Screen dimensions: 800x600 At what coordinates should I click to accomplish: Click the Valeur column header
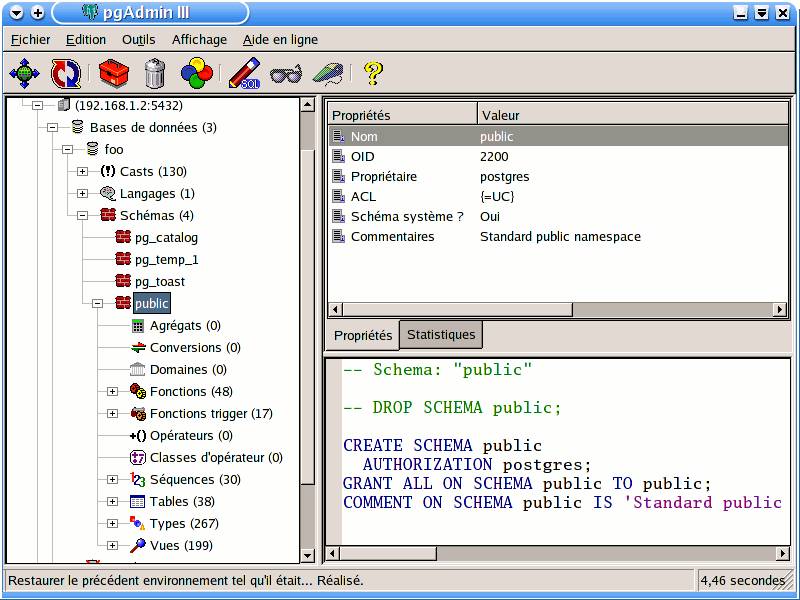point(633,115)
